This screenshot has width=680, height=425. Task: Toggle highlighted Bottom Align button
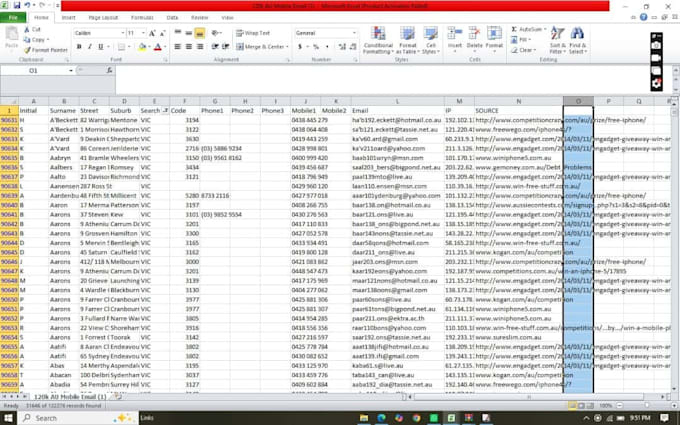click(x=199, y=33)
